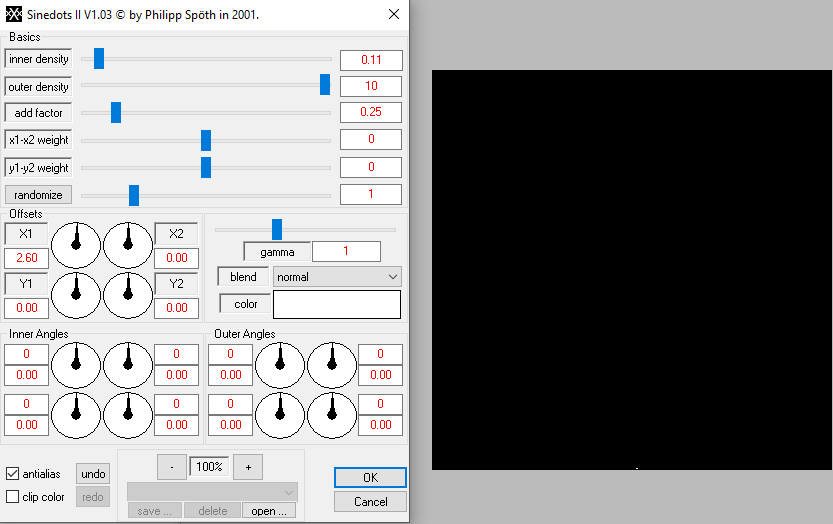The width and height of the screenshot is (833, 524).
Task: Click the bottom-right Inner Angles dial
Action: 128,415
